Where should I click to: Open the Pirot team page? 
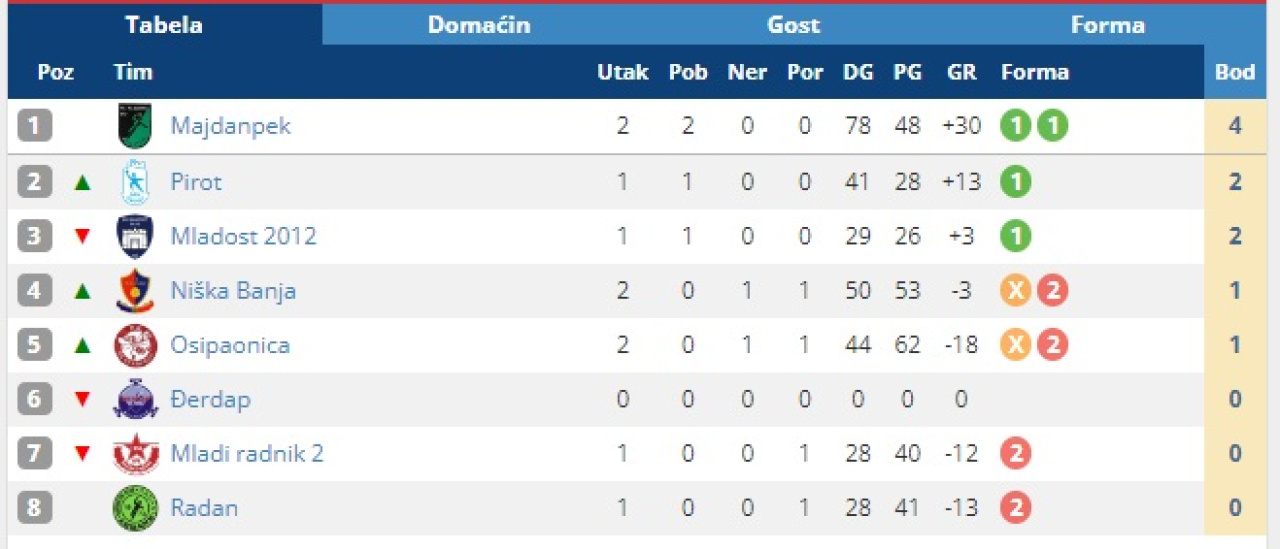click(196, 182)
